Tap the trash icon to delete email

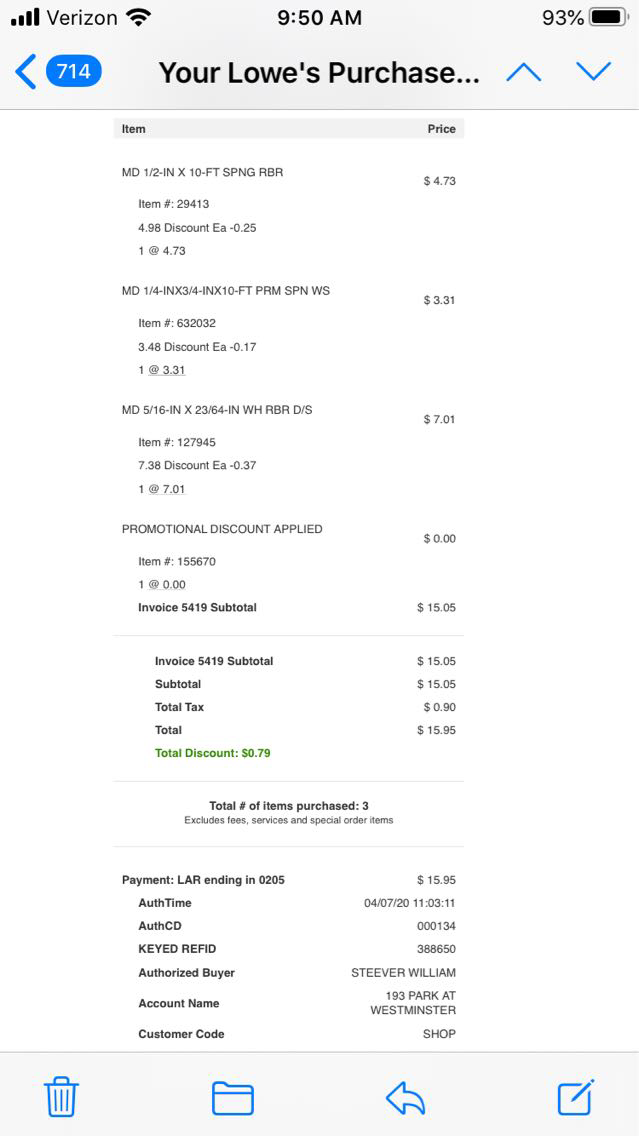click(x=61, y=1097)
